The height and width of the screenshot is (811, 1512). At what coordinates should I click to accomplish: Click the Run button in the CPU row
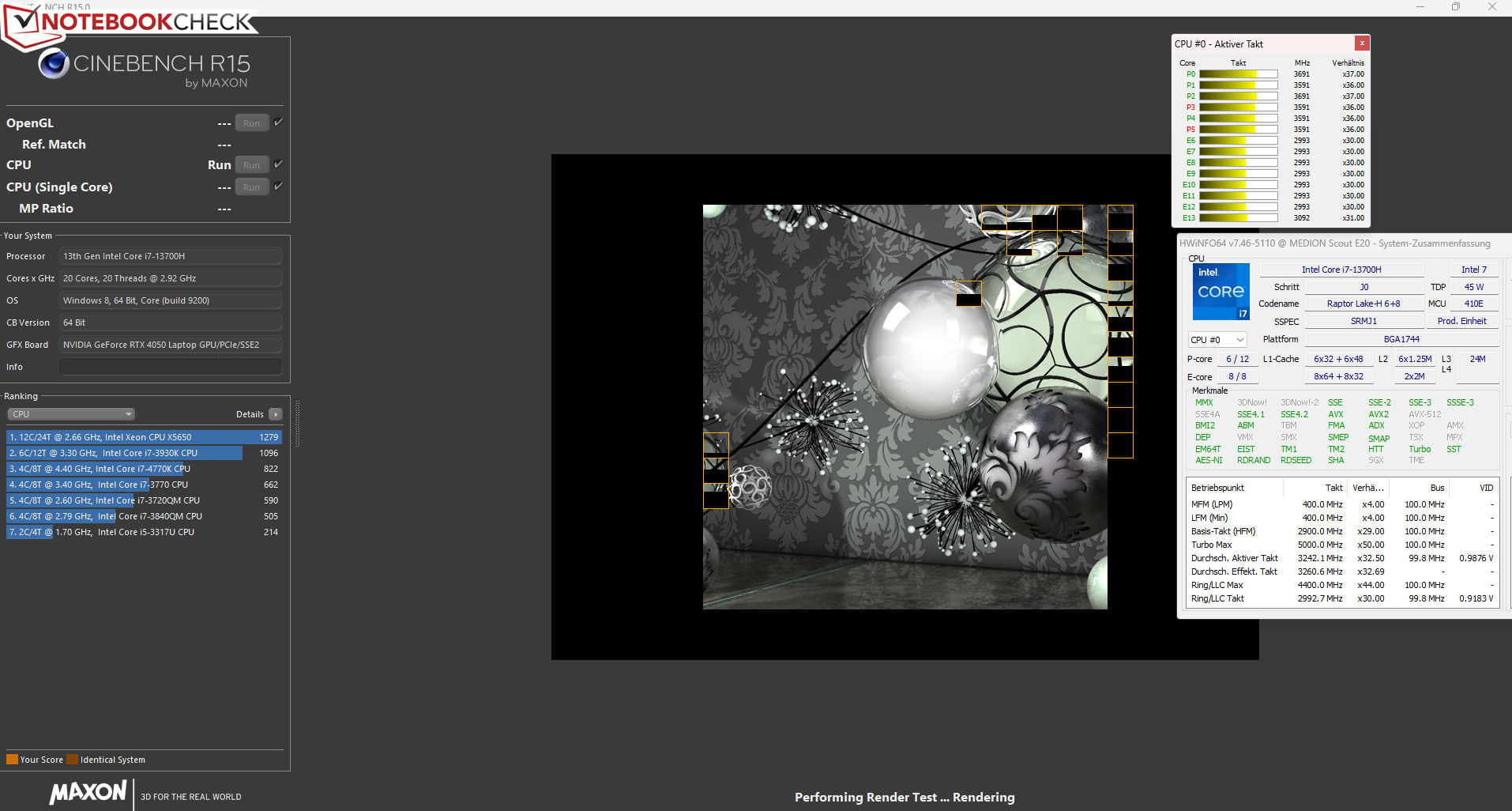click(x=252, y=165)
